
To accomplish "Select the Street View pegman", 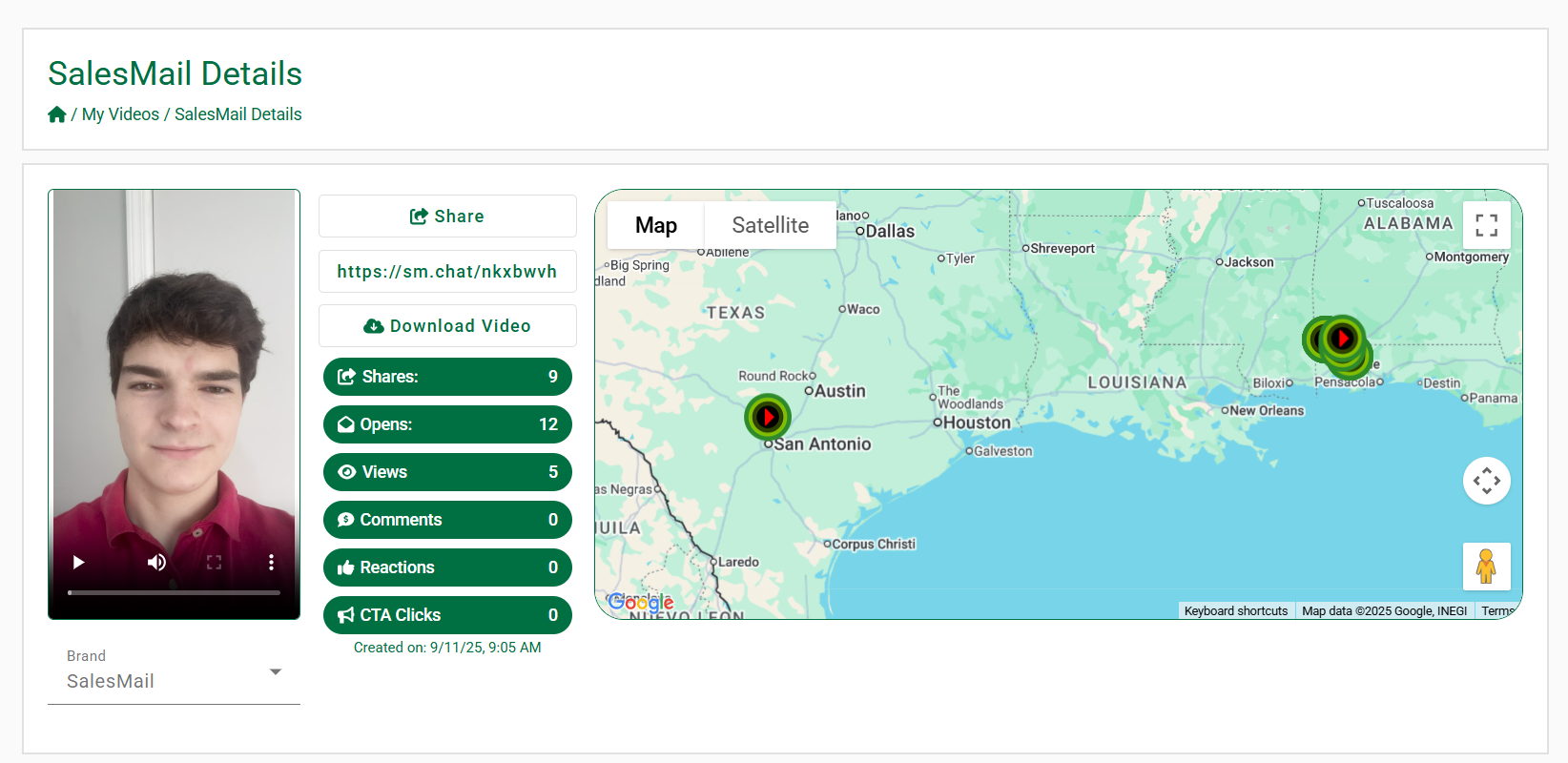I will tap(1486, 567).
